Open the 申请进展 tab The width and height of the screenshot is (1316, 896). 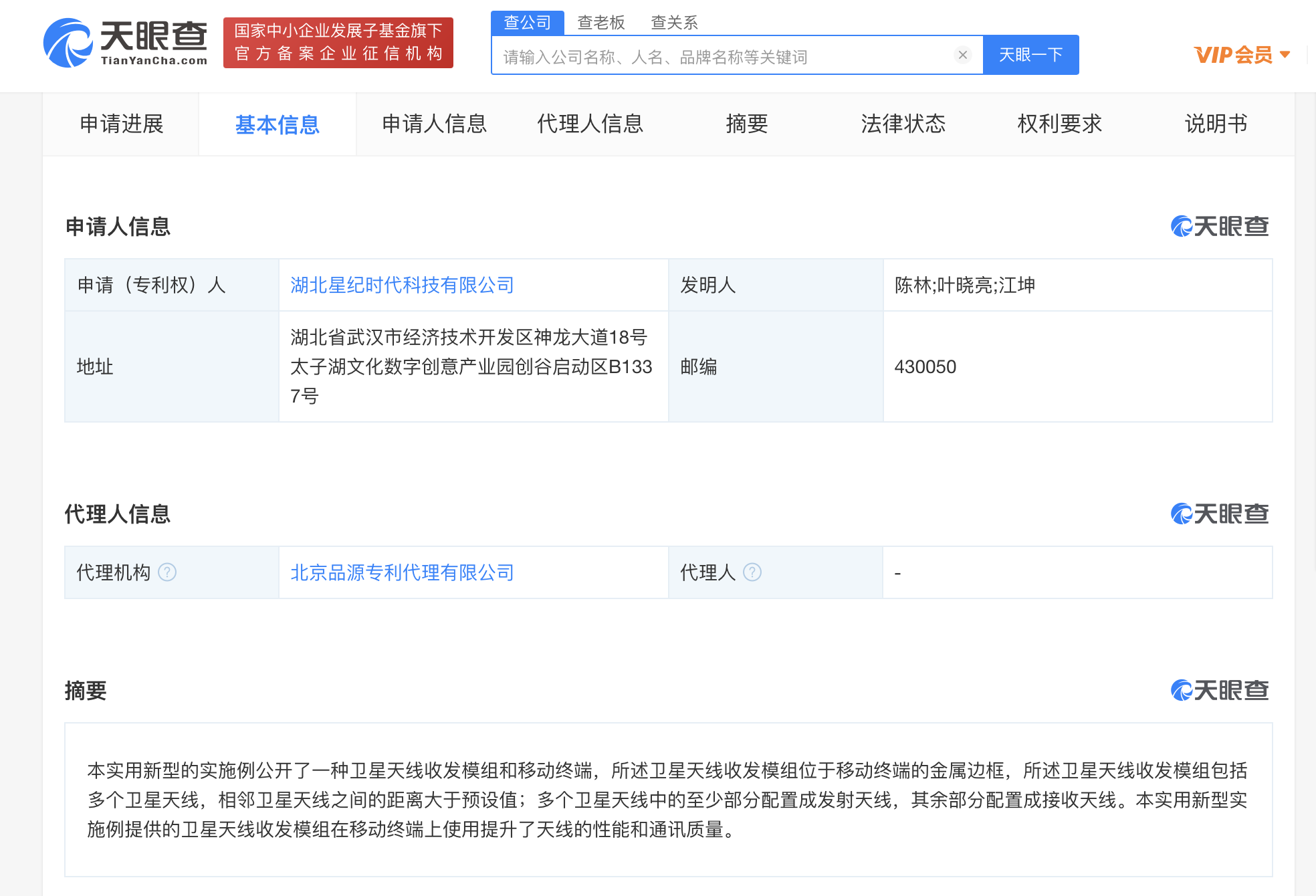tap(121, 124)
